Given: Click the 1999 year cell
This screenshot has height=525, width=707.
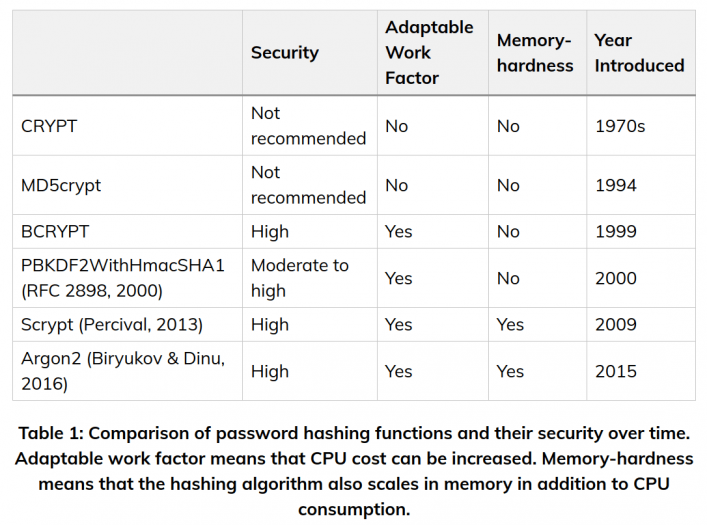Looking at the screenshot, I should tap(616, 231).
